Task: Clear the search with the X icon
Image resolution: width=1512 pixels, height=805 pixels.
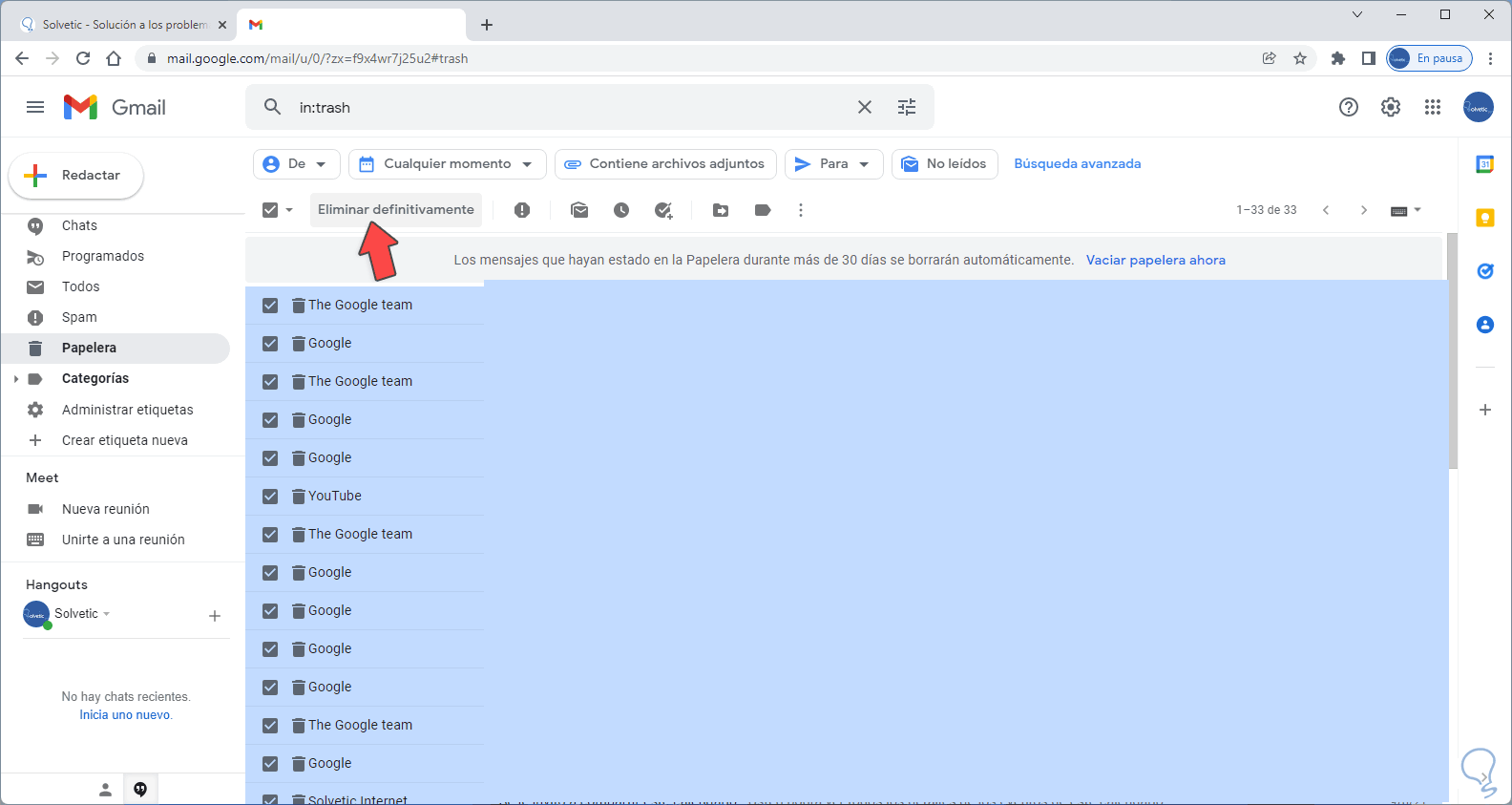Action: coord(865,107)
